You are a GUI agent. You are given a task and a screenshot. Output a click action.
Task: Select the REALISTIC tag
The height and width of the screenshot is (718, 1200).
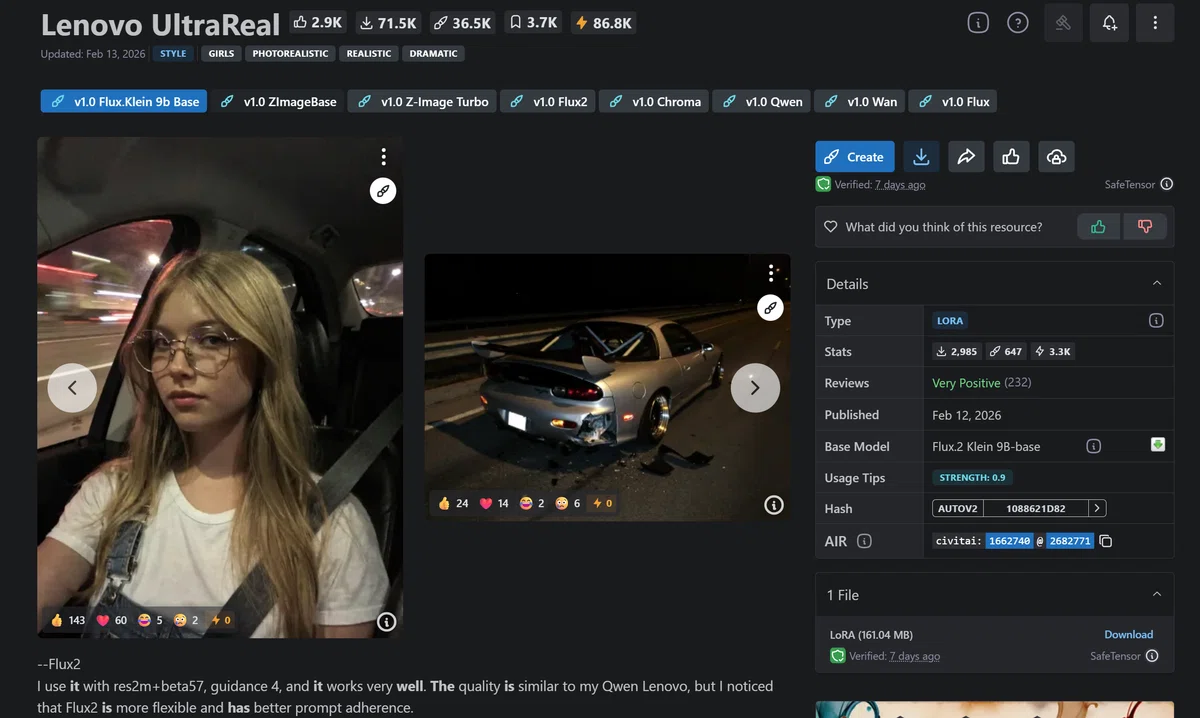click(x=369, y=54)
